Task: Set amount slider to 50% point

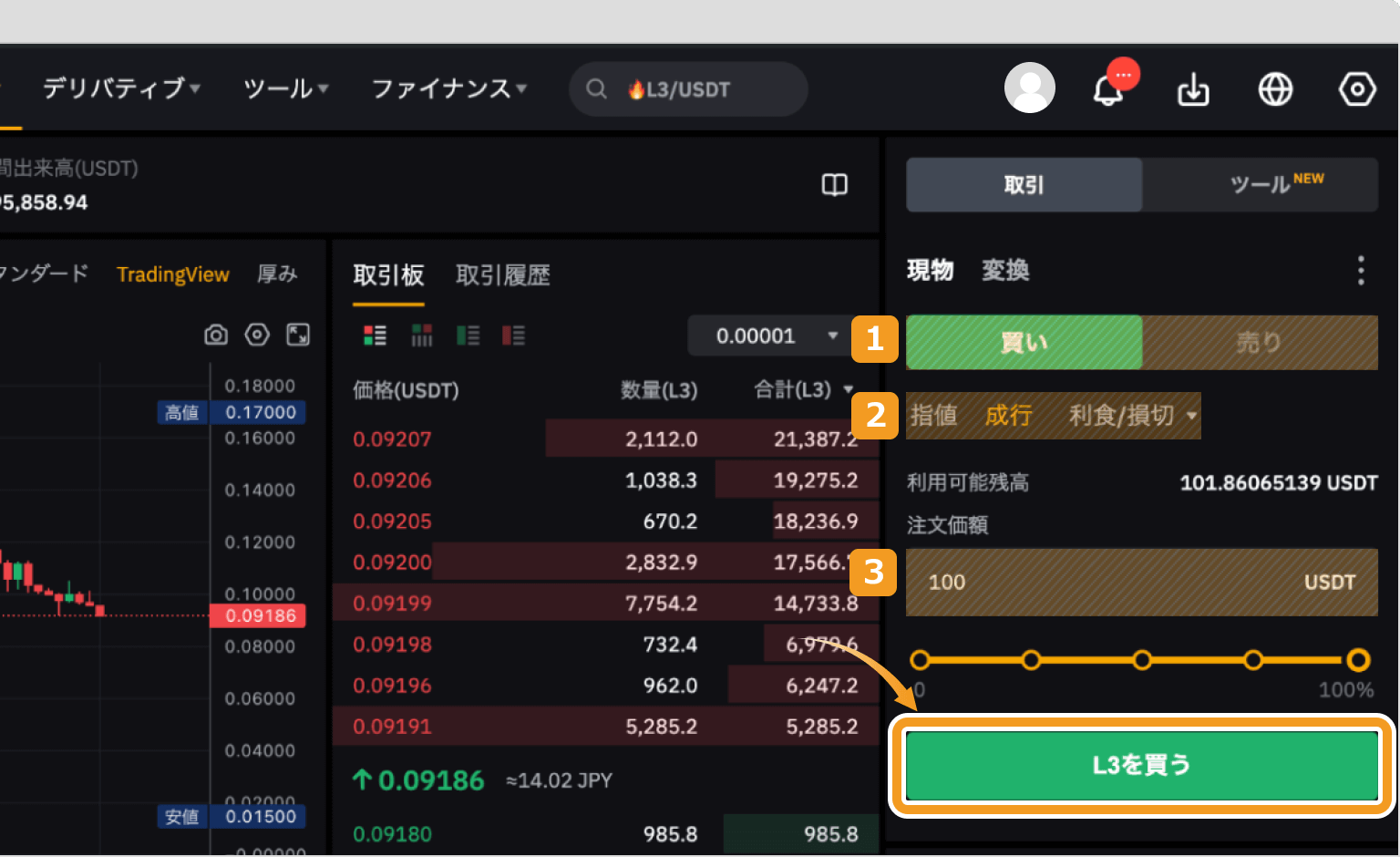Action: point(1142,660)
